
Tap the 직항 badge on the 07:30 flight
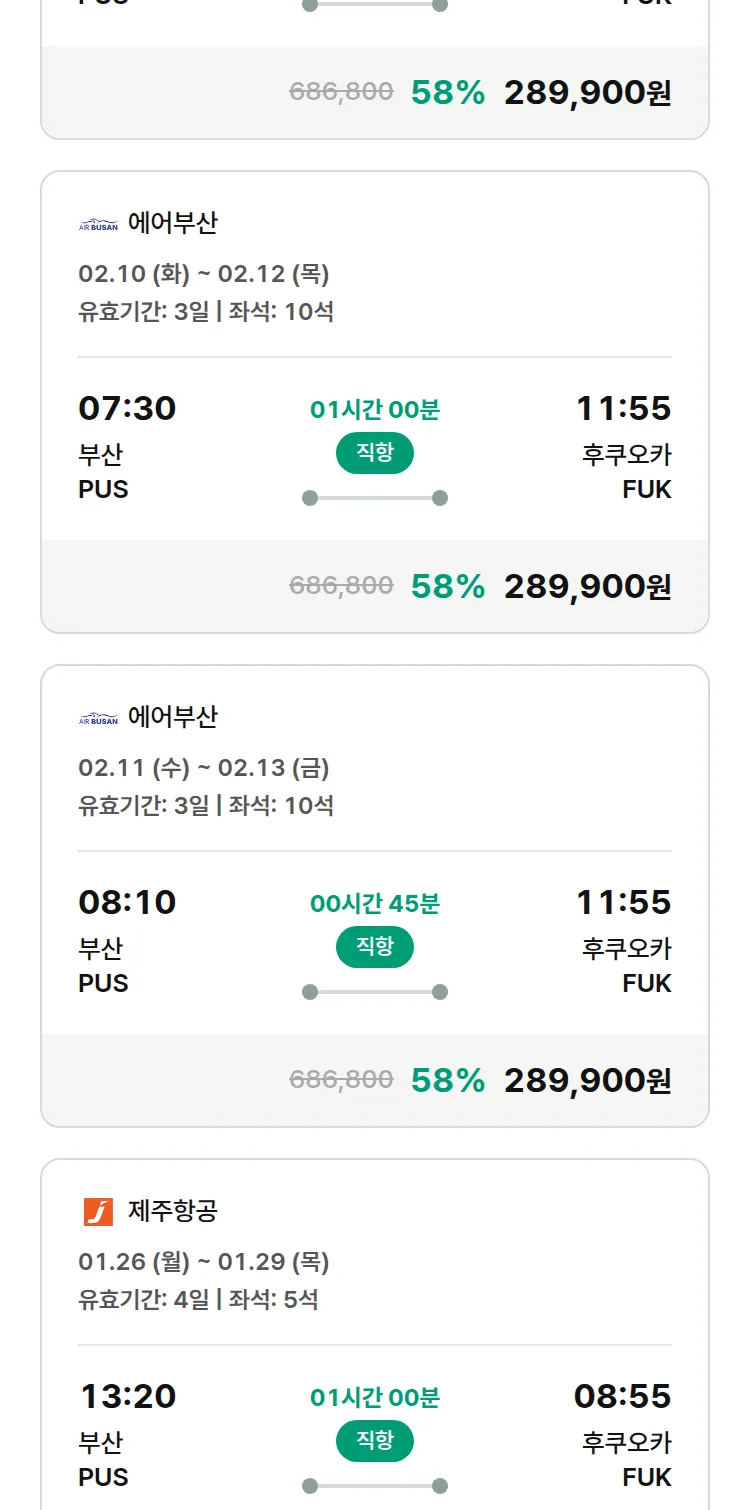point(375,453)
